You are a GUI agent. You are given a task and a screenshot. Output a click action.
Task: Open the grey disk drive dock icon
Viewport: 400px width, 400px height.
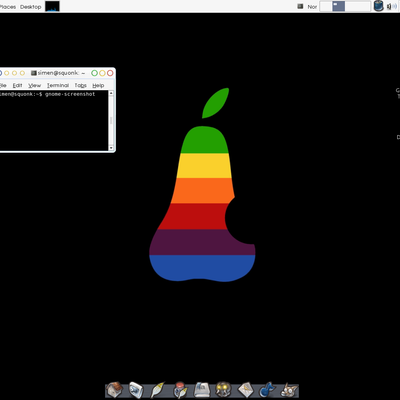(202, 390)
